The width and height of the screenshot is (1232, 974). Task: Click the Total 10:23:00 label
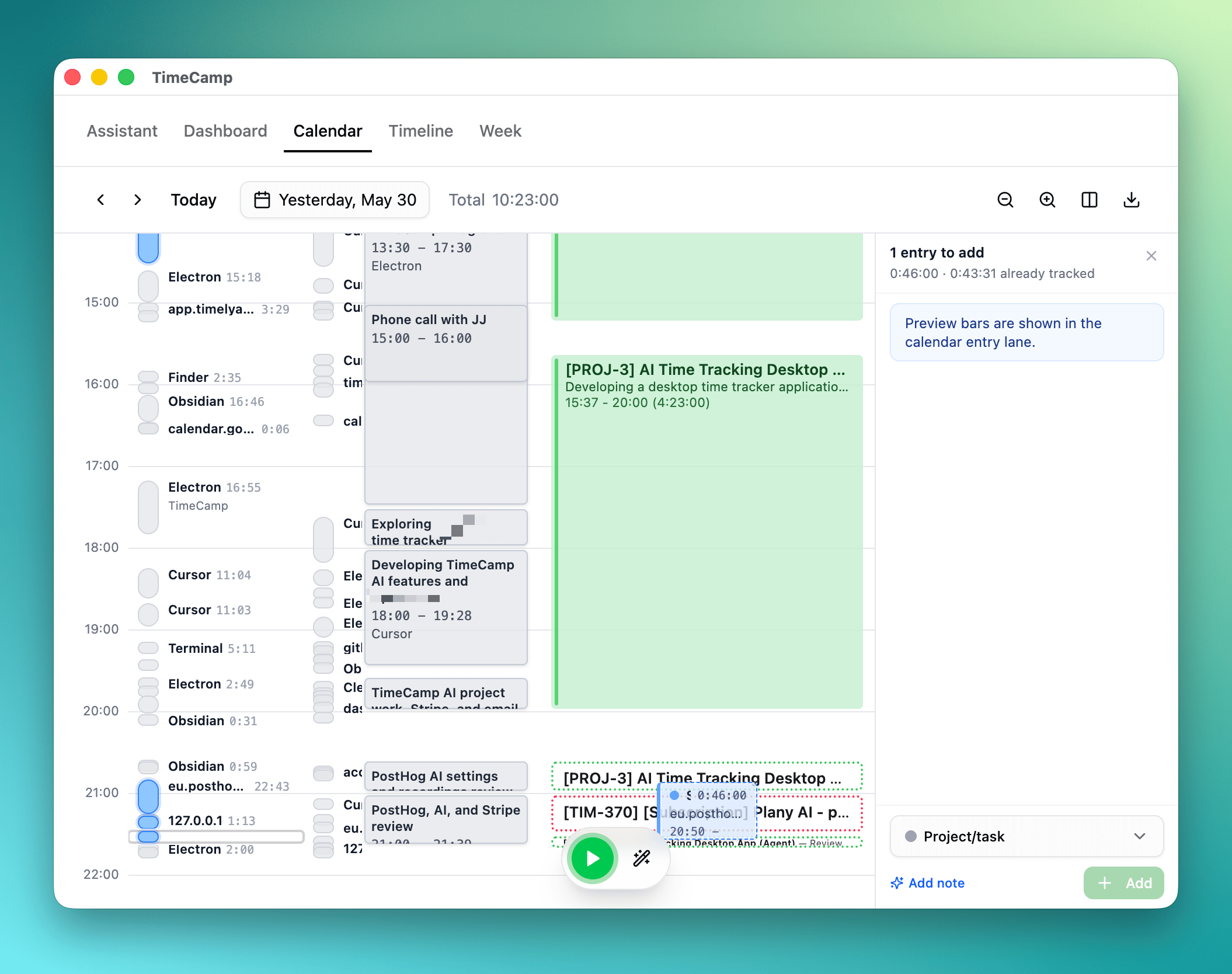coord(503,200)
